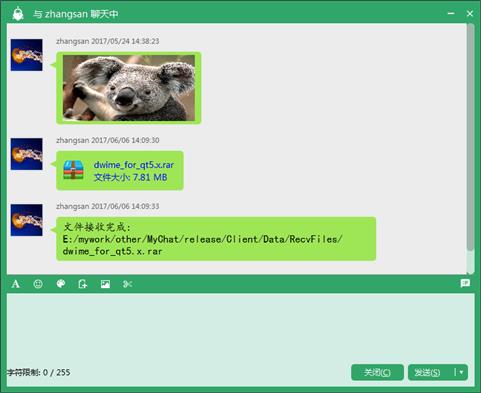Open the koala image thumbnail
The image size is (481, 393).
129,88
